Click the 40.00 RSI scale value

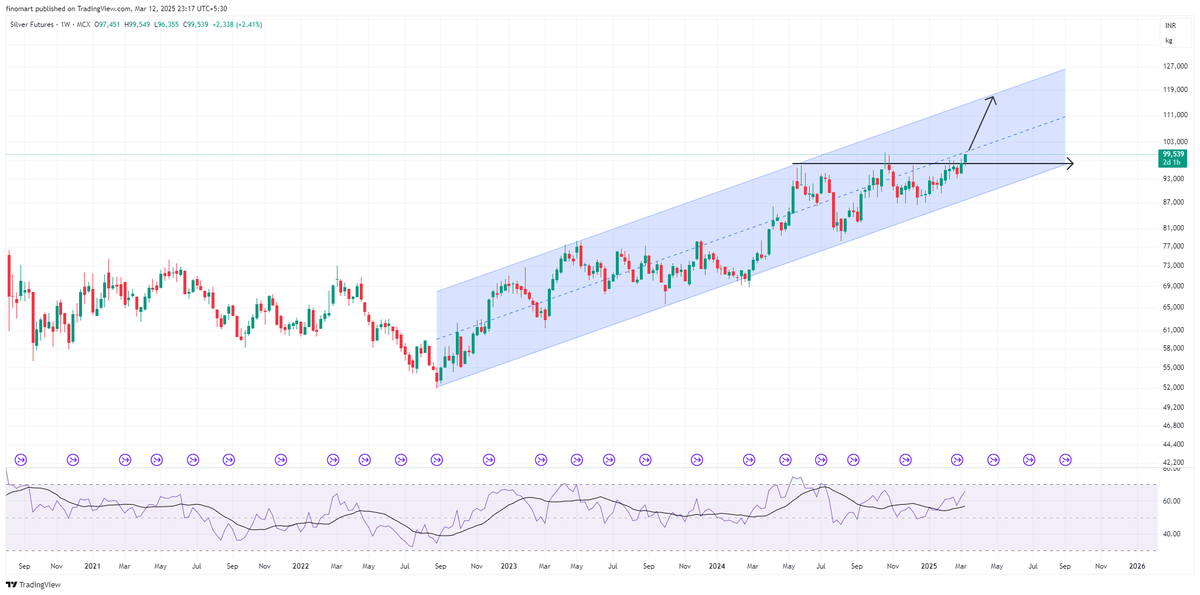pyautogui.click(x=1171, y=534)
